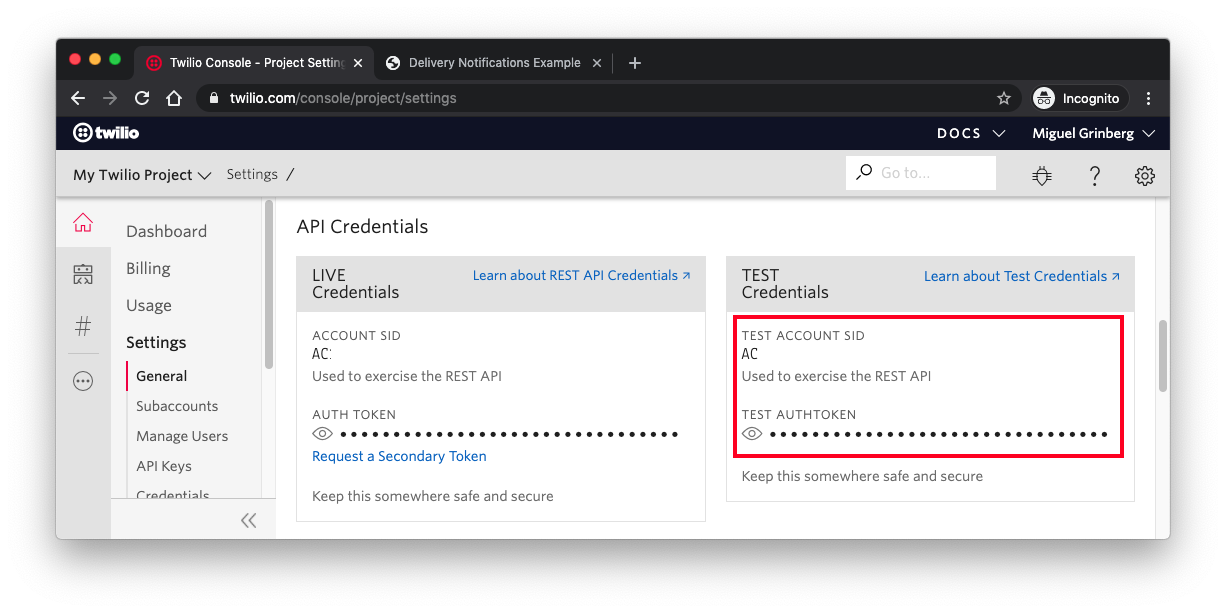Open Manage Users settings item

click(x=182, y=436)
